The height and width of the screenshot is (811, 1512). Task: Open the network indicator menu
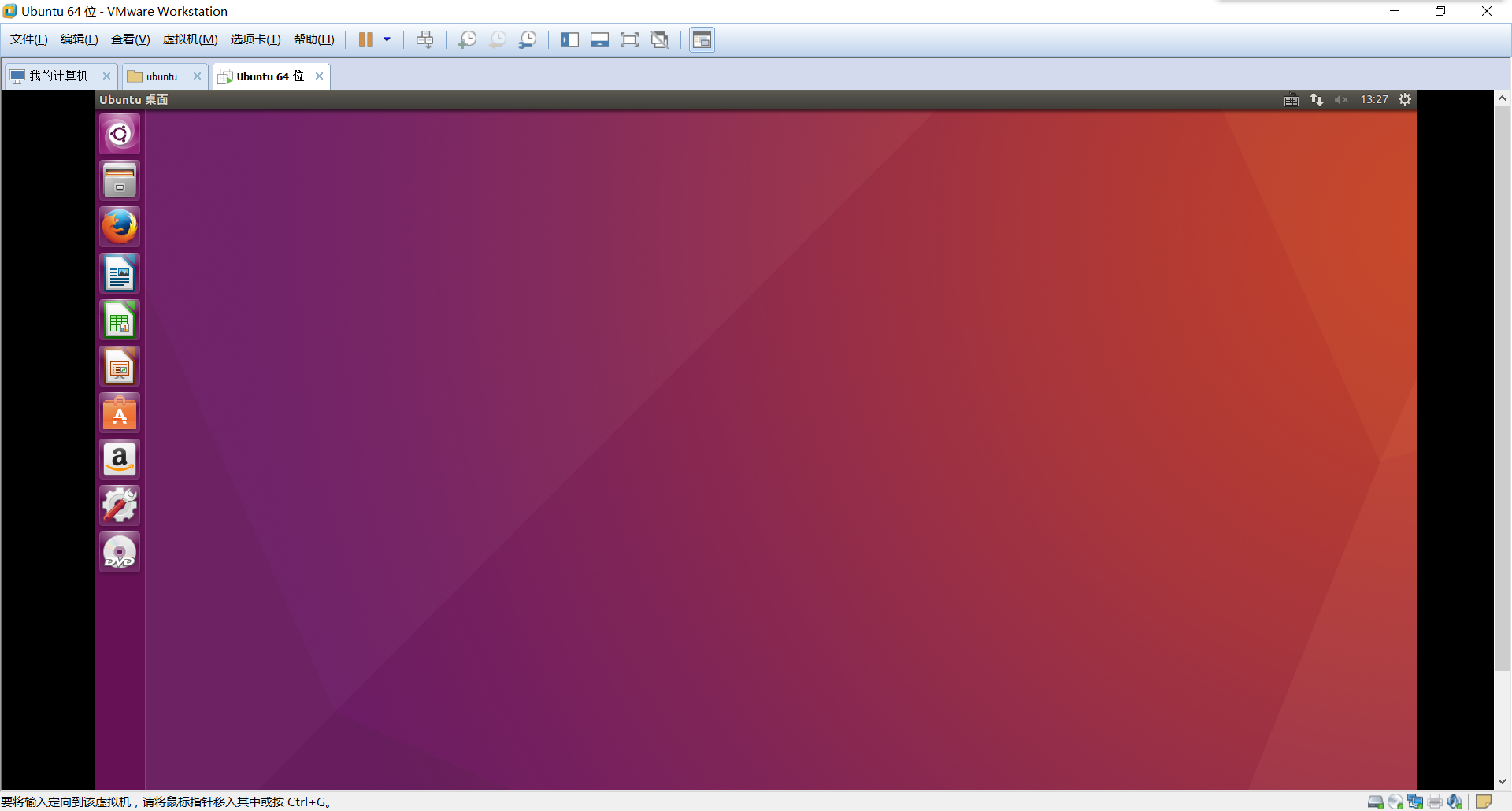1317,100
